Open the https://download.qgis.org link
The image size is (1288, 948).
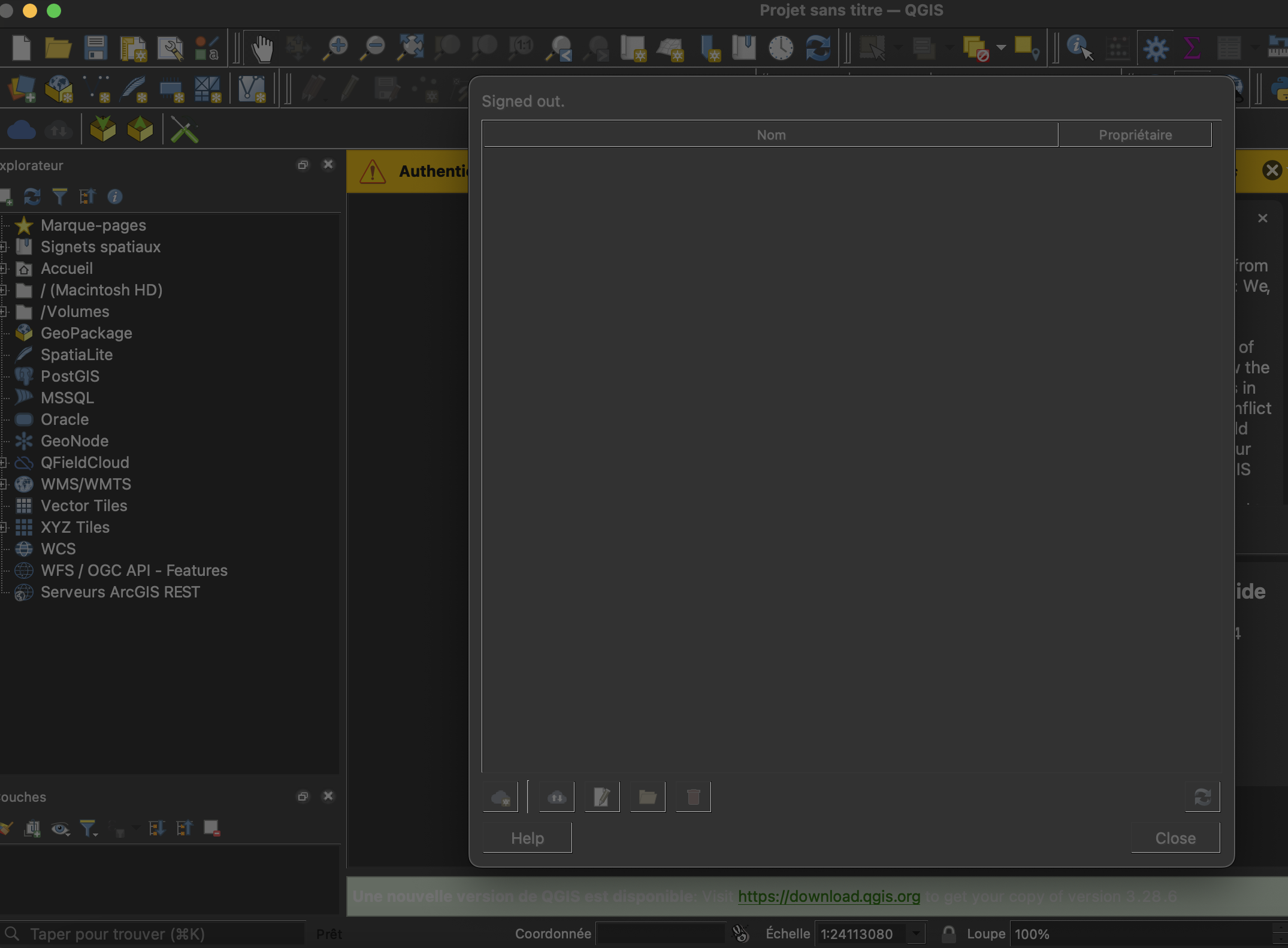click(x=829, y=896)
